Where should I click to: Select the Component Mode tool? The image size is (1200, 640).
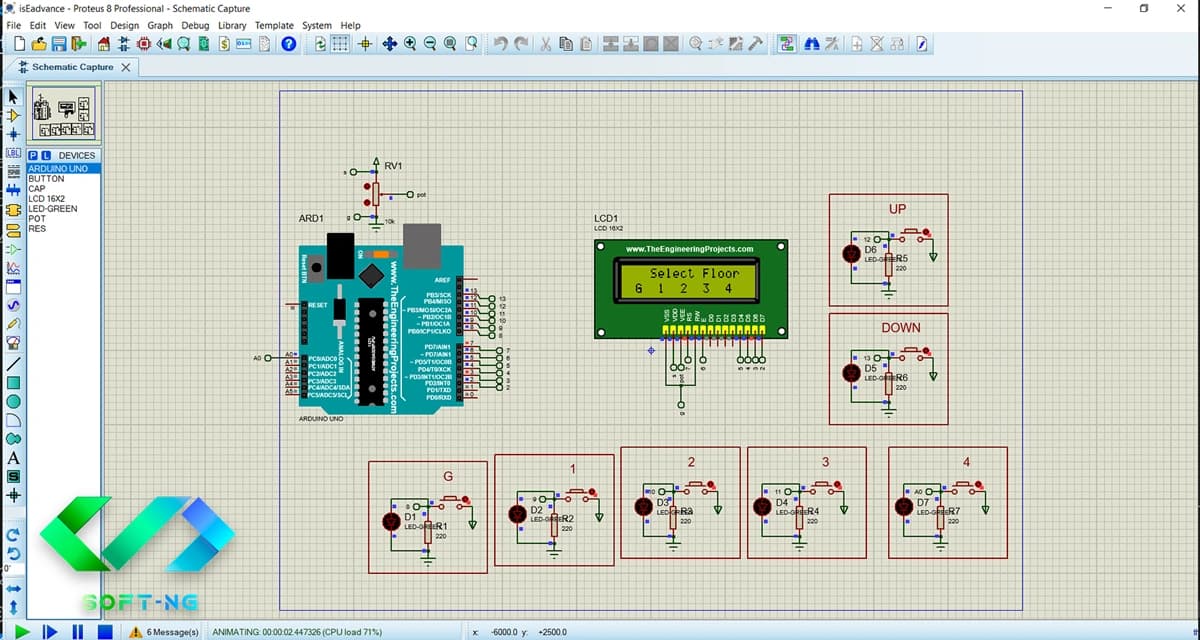tap(13, 116)
